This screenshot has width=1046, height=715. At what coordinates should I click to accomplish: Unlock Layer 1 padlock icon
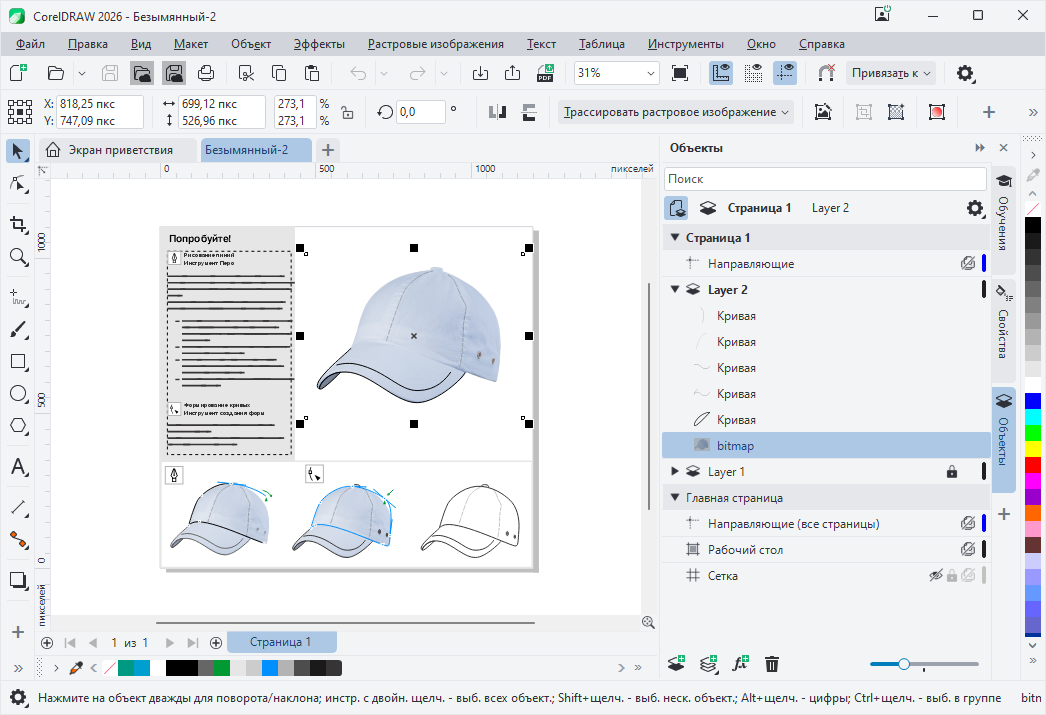[x=952, y=472]
